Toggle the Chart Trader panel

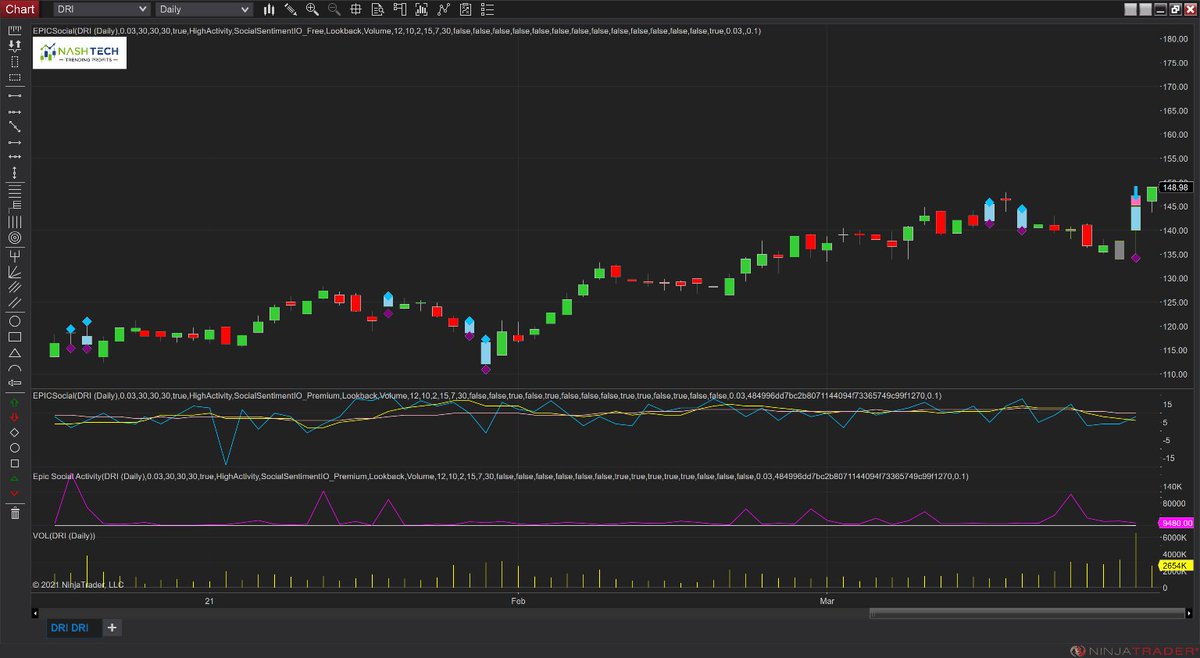(x=400, y=9)
